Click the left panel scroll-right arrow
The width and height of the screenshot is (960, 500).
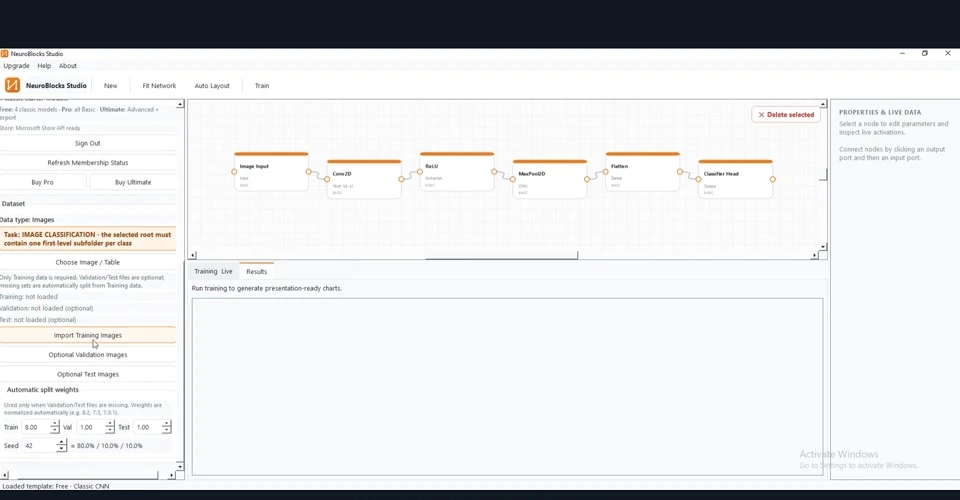click(x=171, y=476)
